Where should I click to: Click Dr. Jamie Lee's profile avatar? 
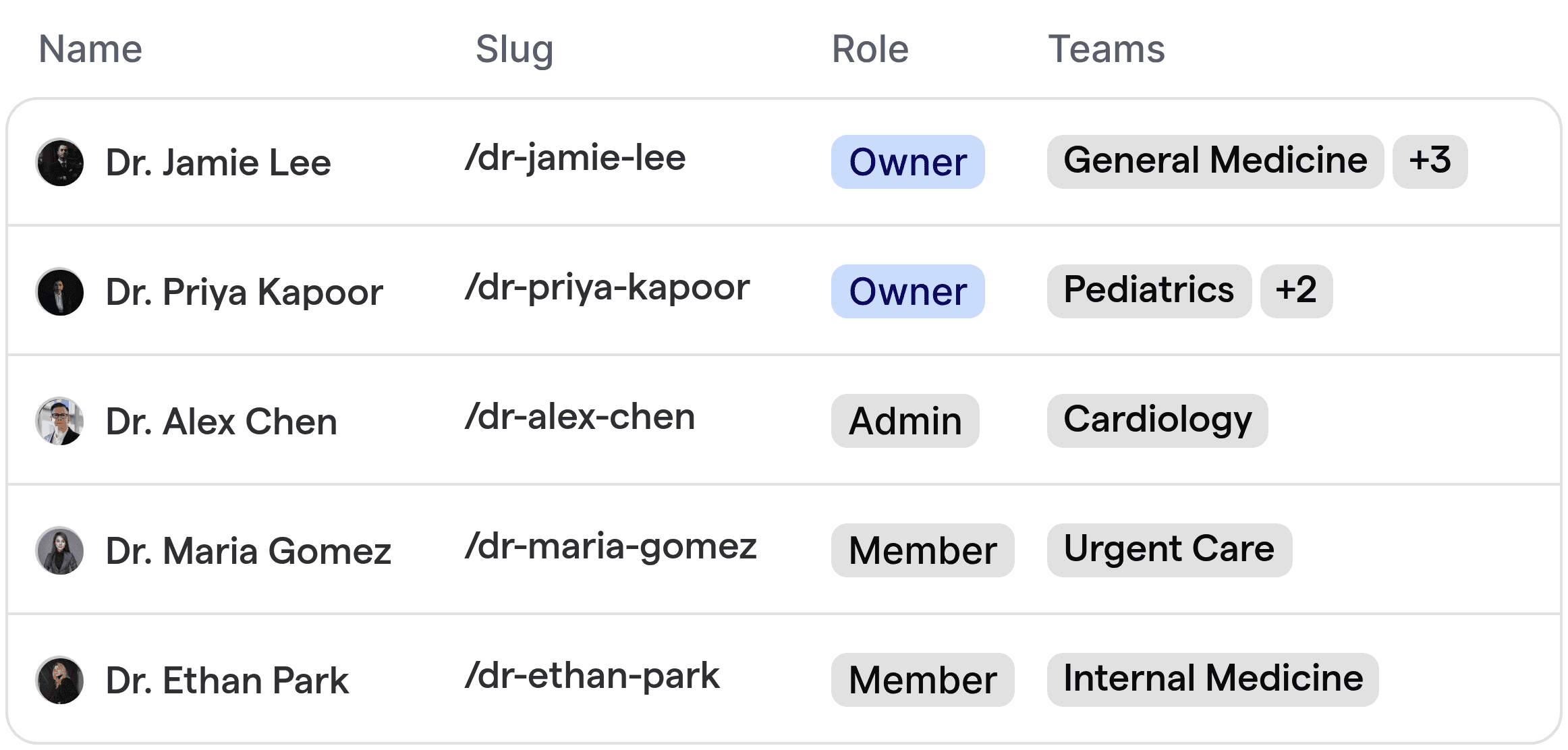pyautogui.click(x=59, y=162)
